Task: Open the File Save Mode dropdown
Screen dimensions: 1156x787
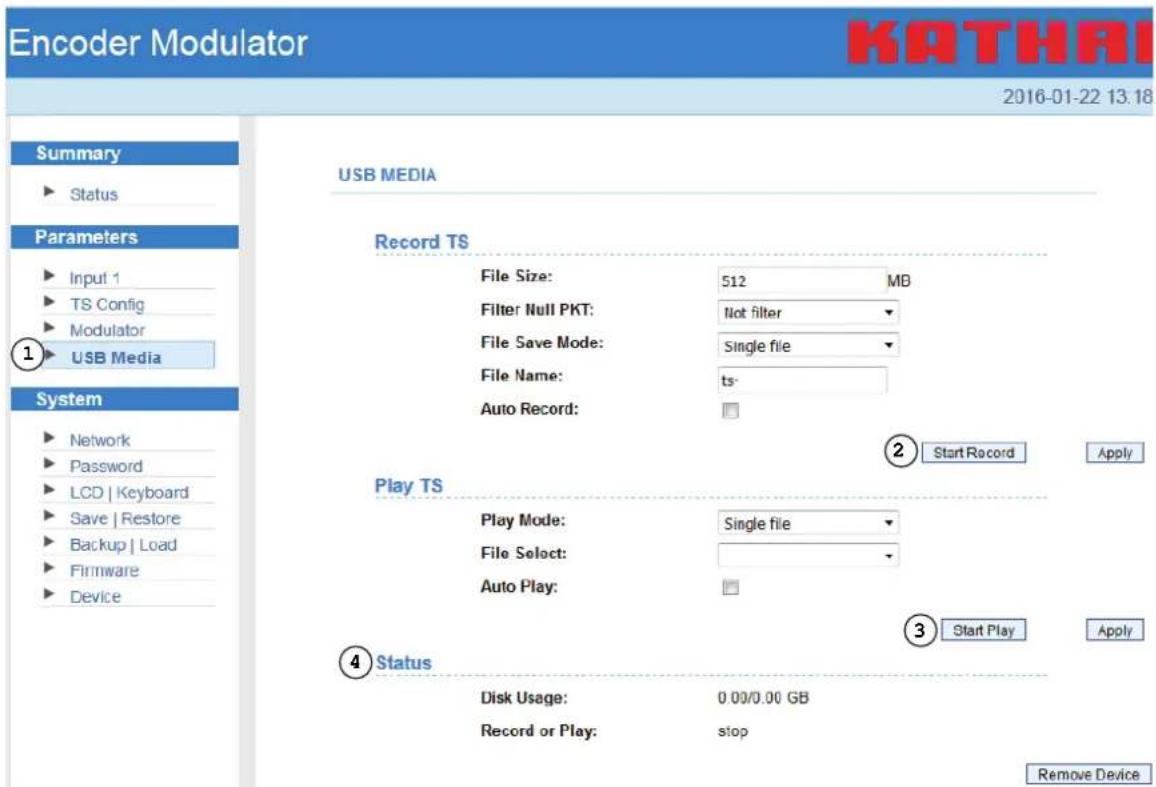Action: (808, 346)
